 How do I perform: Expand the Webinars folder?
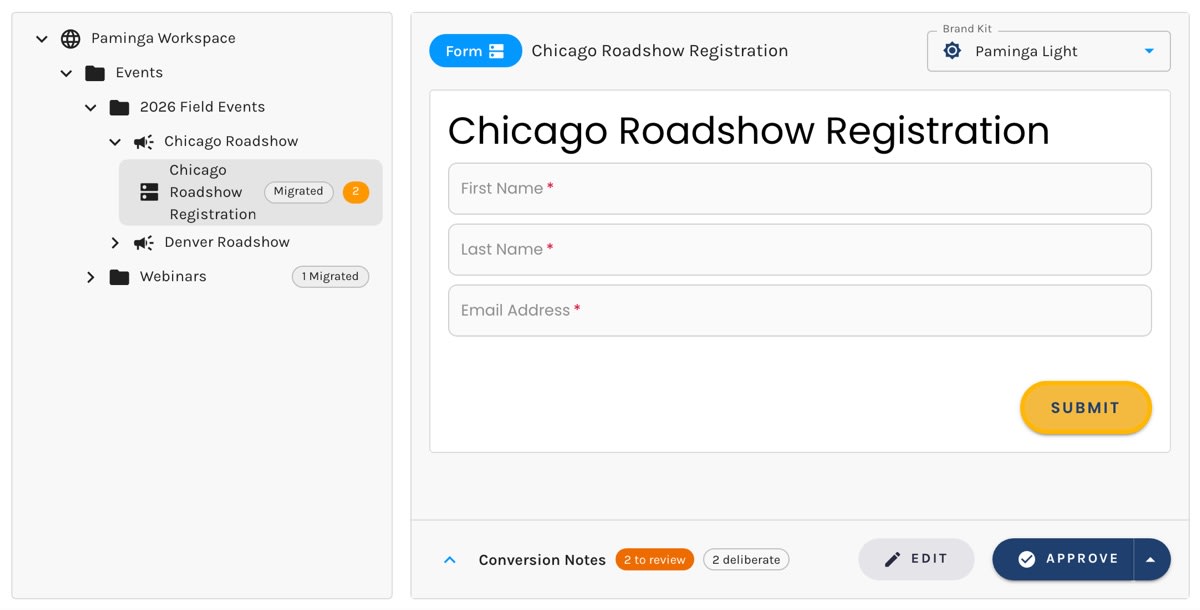(90, 277)
